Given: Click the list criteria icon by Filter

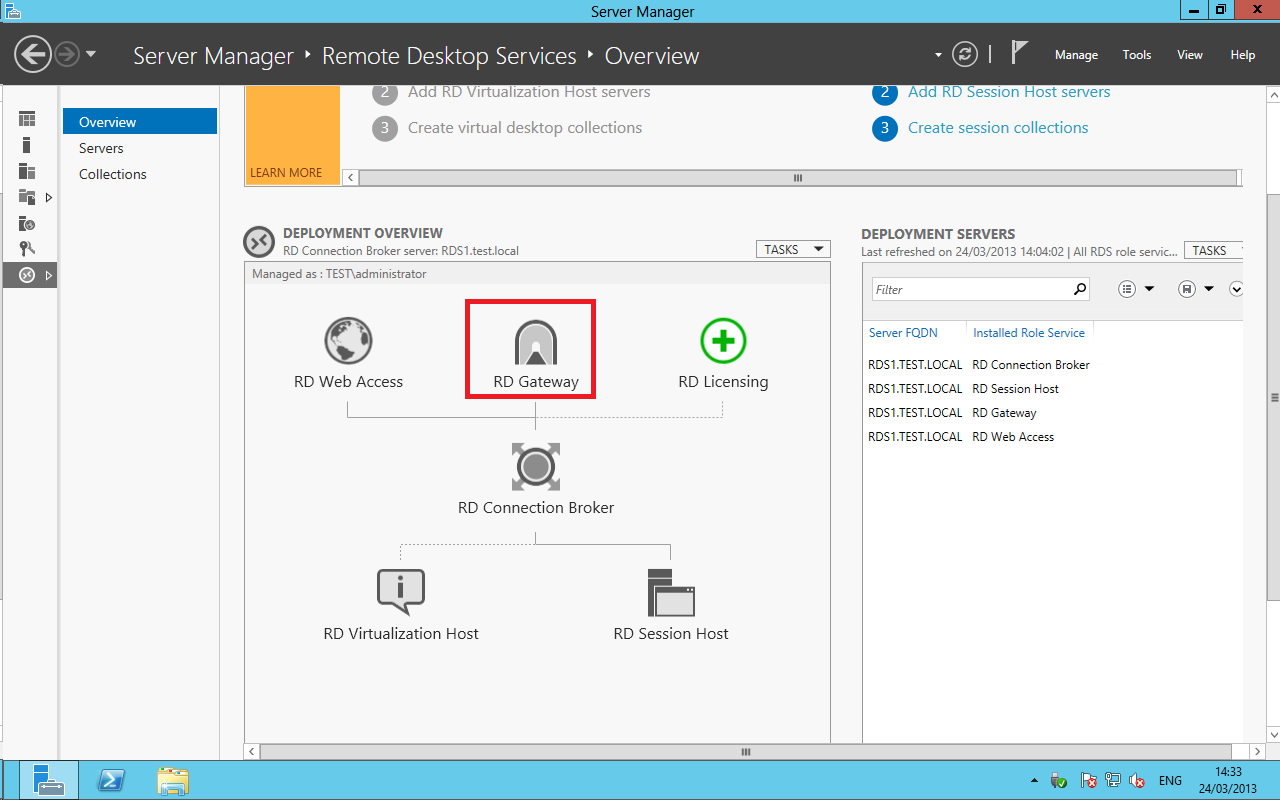Looking at the screenshot, I should (x=1127, y=289).
